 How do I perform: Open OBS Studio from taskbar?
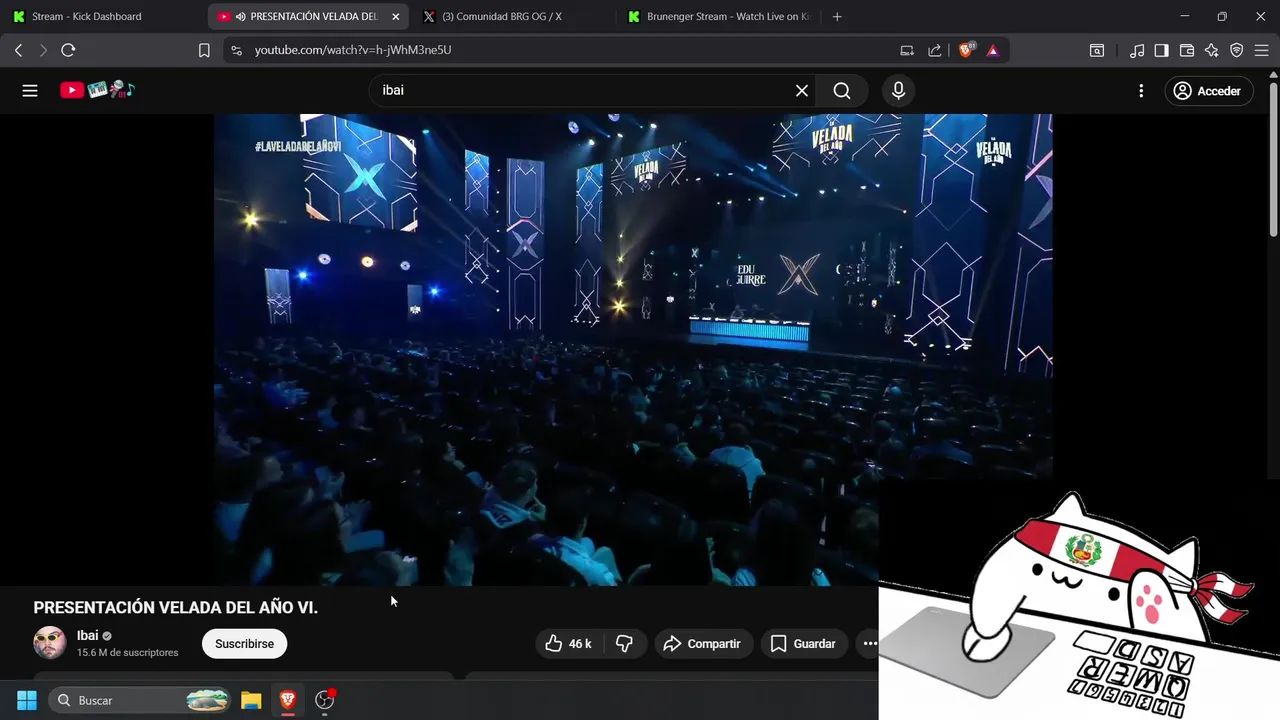pos(325,700)
